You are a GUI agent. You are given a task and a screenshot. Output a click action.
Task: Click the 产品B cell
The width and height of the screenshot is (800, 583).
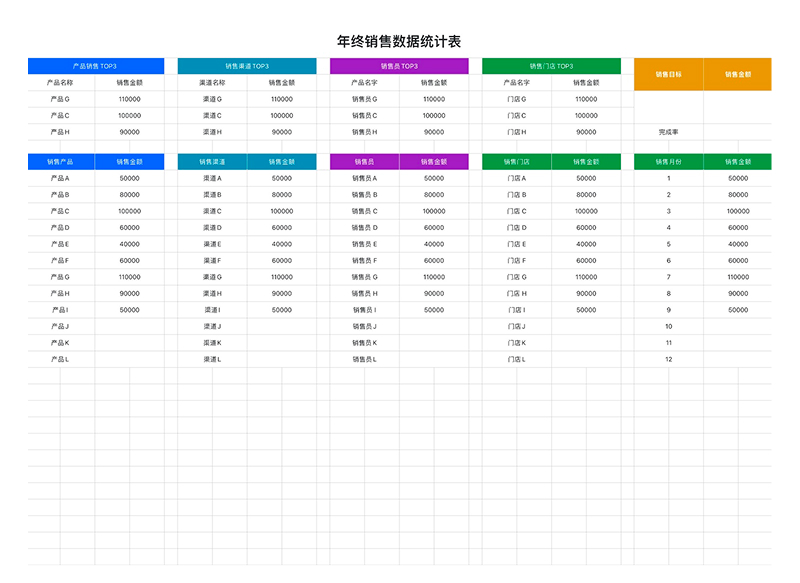[60, 194]
